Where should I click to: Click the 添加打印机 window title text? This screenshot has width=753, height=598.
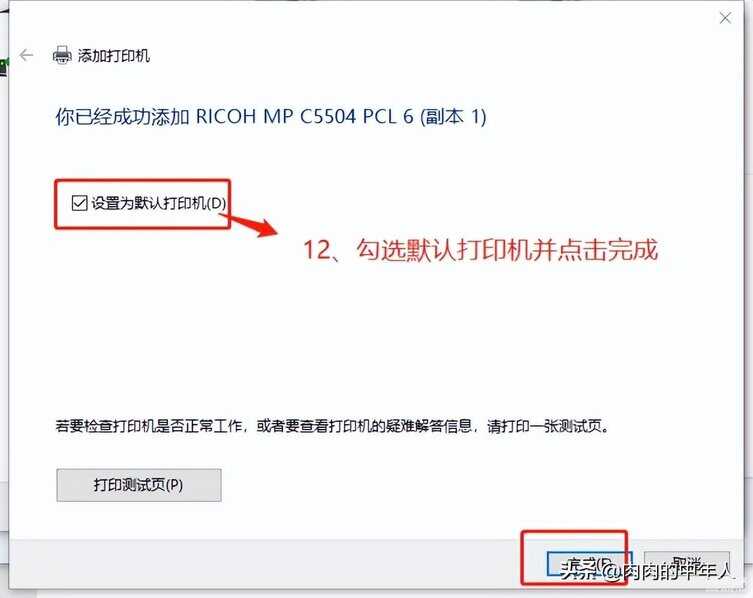pyautogui.click(x=114, y=56)
